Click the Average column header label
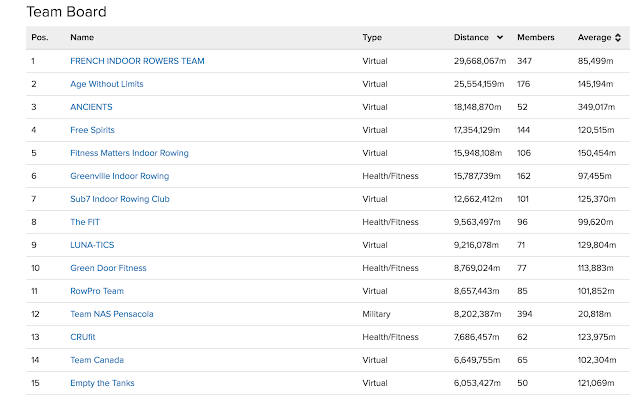This screenshot has height=400, width=640. point(594,38)
